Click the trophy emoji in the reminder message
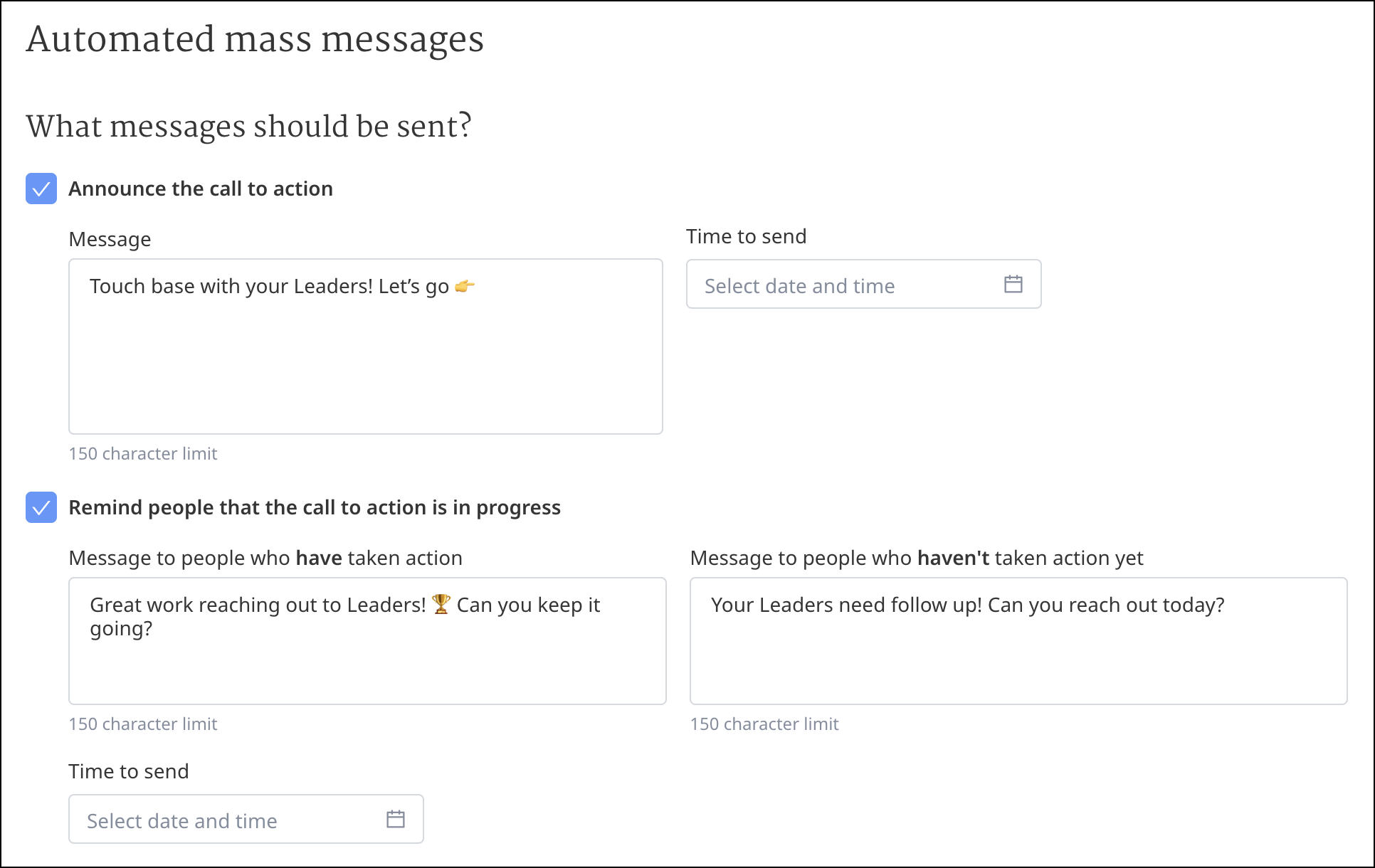 tap(441, 604)
